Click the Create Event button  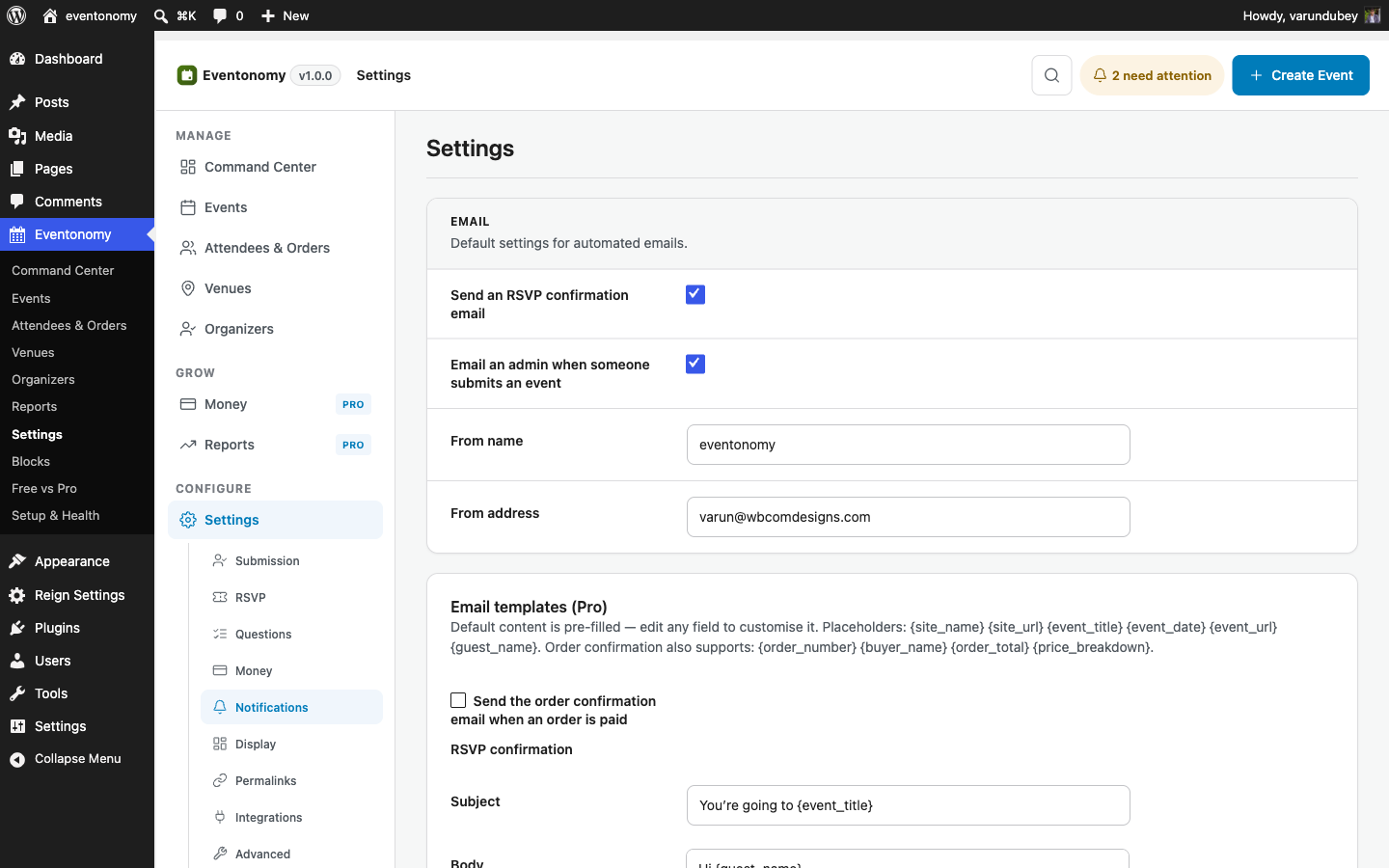tap(1300, 75)
